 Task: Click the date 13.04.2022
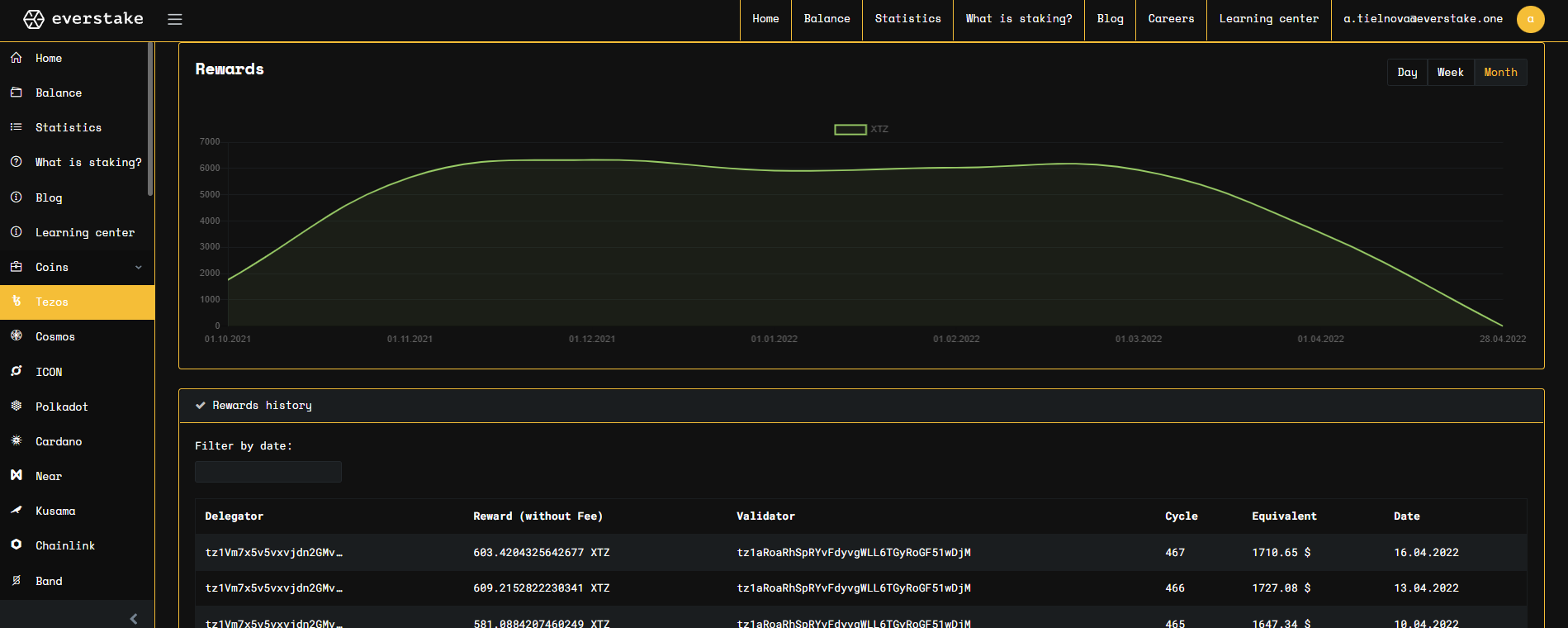pyautogui.click(x=1427, y=588)
